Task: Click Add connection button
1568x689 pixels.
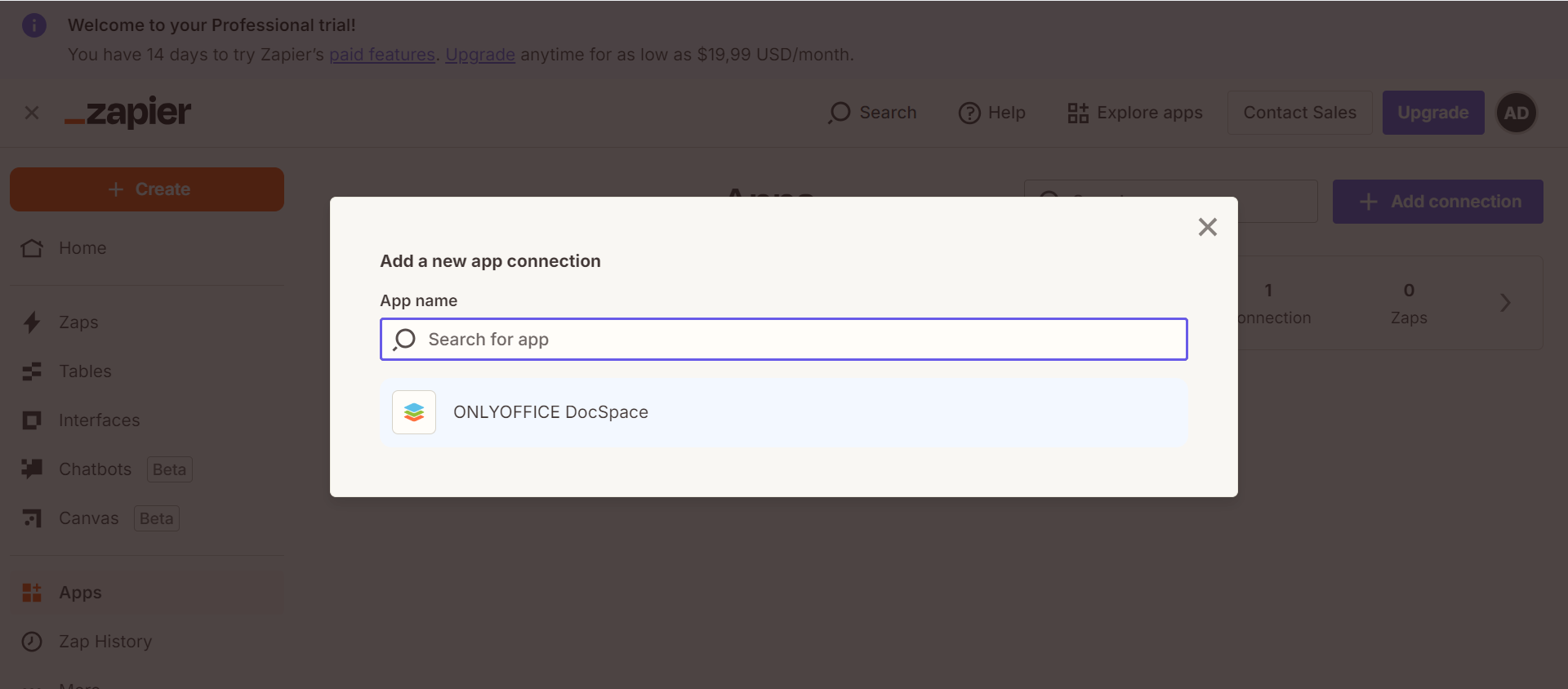Action: 1437,202
